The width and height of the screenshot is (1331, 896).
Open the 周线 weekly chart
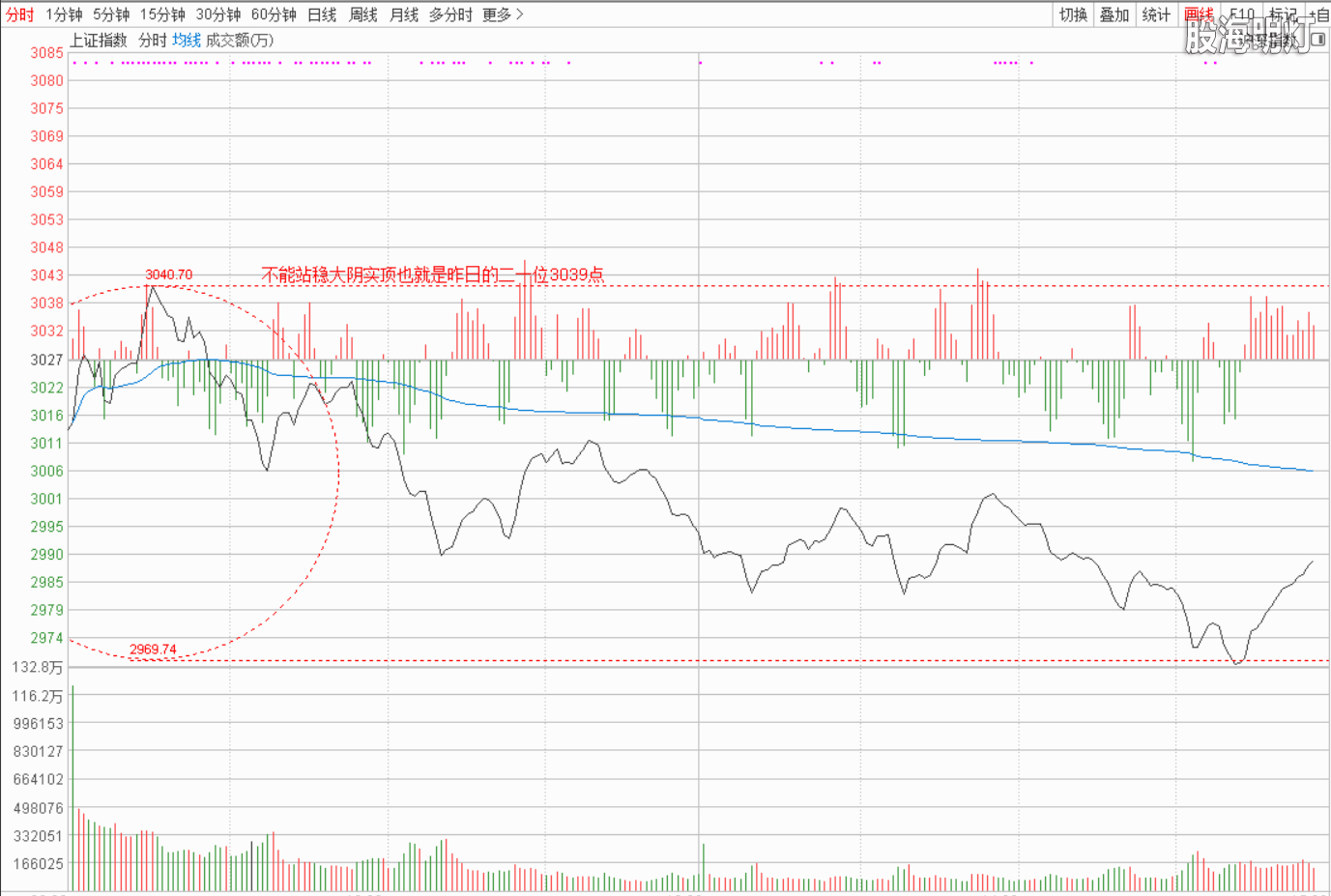pyautogui.click(x=362, y=14)
